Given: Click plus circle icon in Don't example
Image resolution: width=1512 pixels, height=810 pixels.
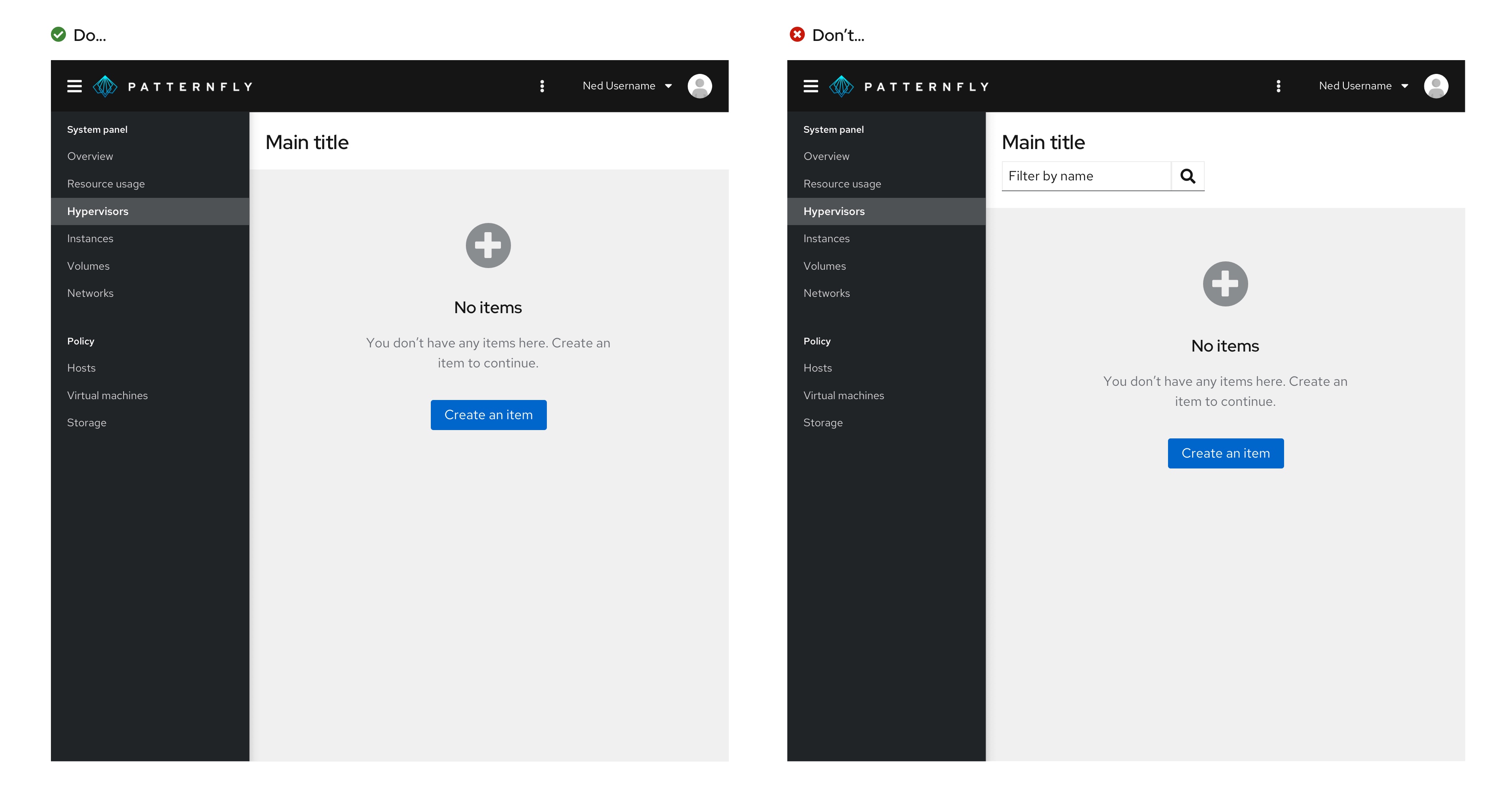Looking at the screenshot, I should pos(1226,284).
